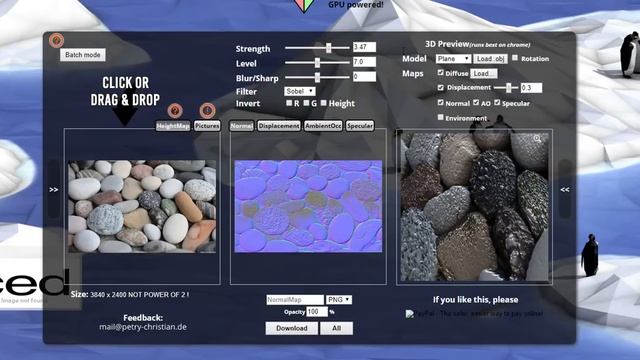Uncheck the Normal map checkbox
640x360 pixels.
pos(440,102)
